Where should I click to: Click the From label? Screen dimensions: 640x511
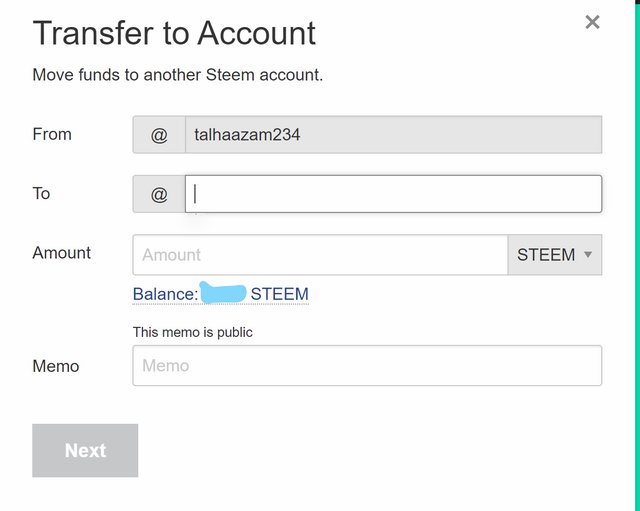point(52,134)
